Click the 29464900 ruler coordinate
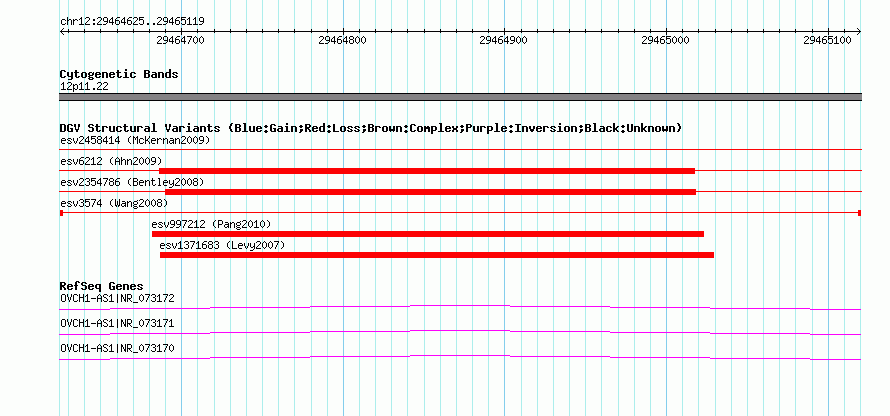 tap(503, 40)
